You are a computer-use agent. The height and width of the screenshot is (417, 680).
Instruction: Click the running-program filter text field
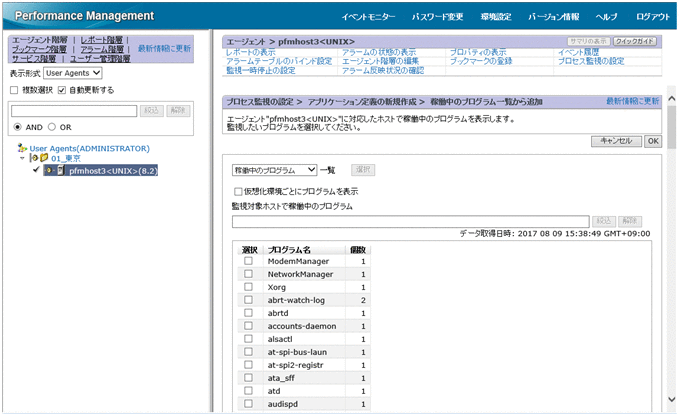coord(410,222)
